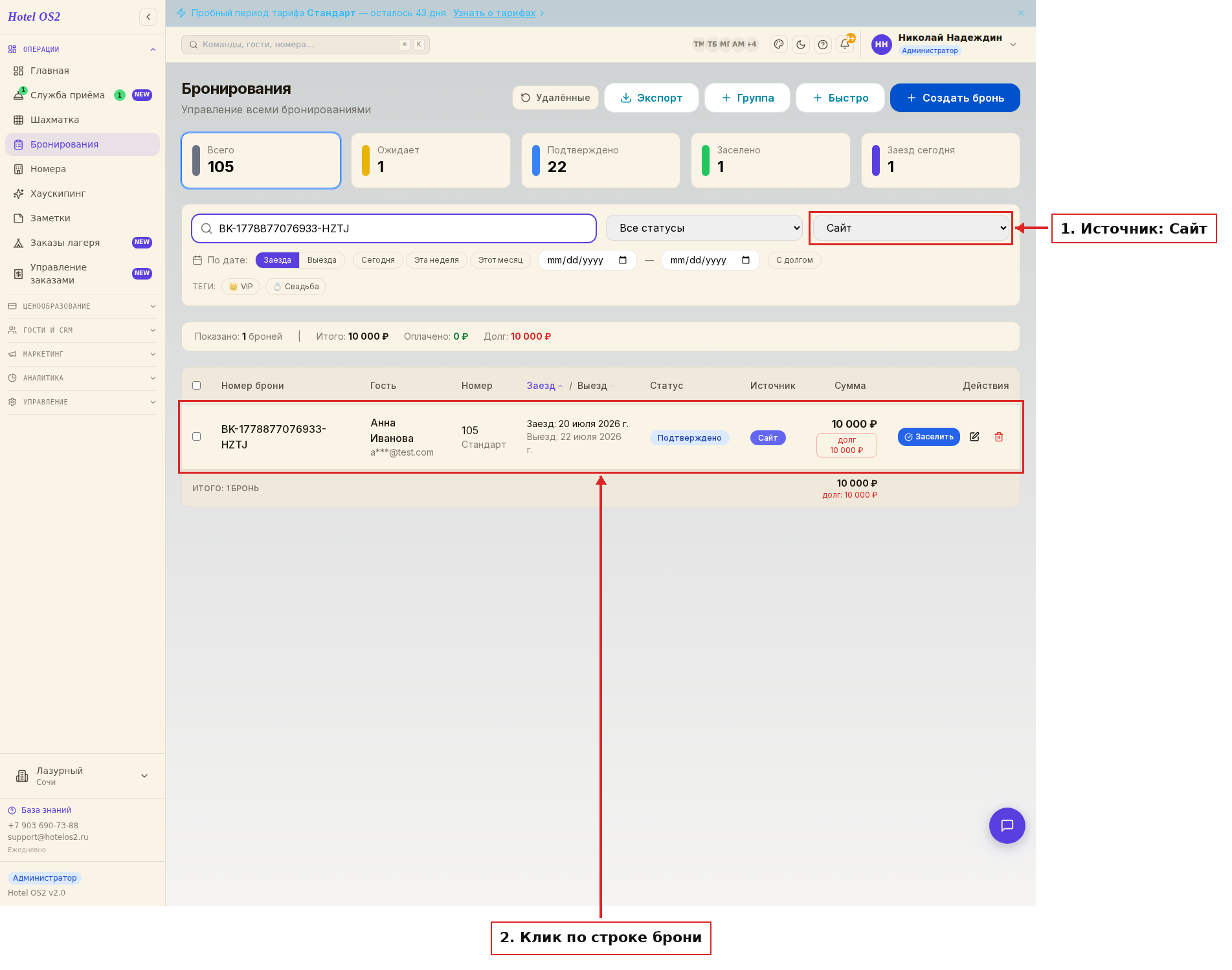Filter by Подтверждено blue status card
Viewport: 1232px width, 970px height.
point(600,160)
